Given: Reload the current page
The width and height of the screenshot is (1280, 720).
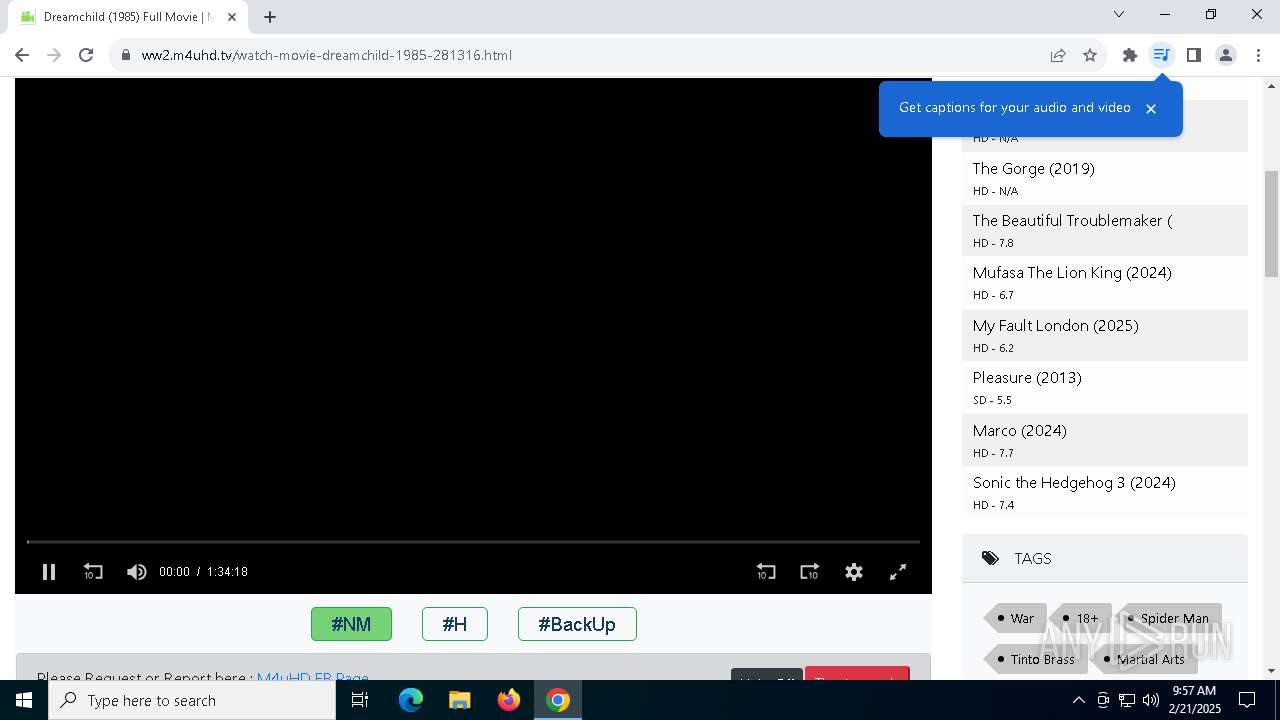Looking at the screenshot, I should (x=86, y=55).
